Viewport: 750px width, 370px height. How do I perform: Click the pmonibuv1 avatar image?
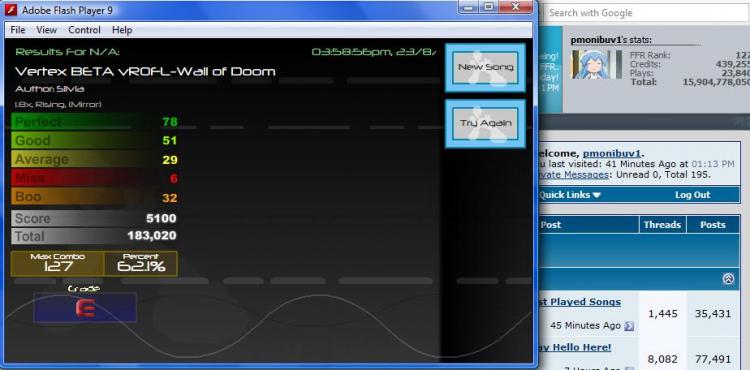coord(593,65)
